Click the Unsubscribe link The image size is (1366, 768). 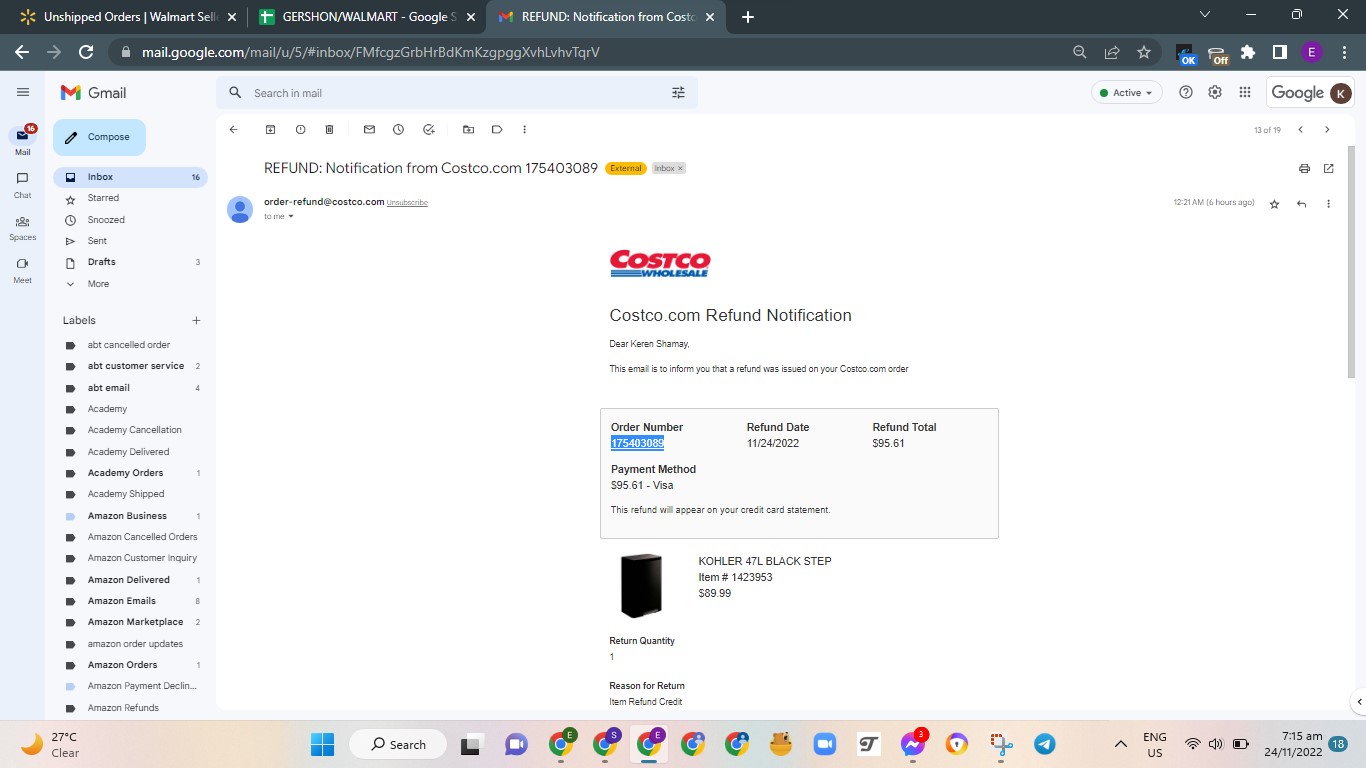pyautogui.click(x=407, y=203)
